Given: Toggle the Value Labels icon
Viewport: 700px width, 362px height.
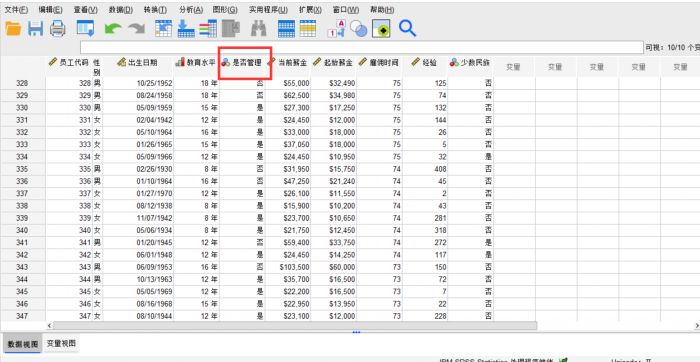Looking at the screenshot, I should point(336,29).
